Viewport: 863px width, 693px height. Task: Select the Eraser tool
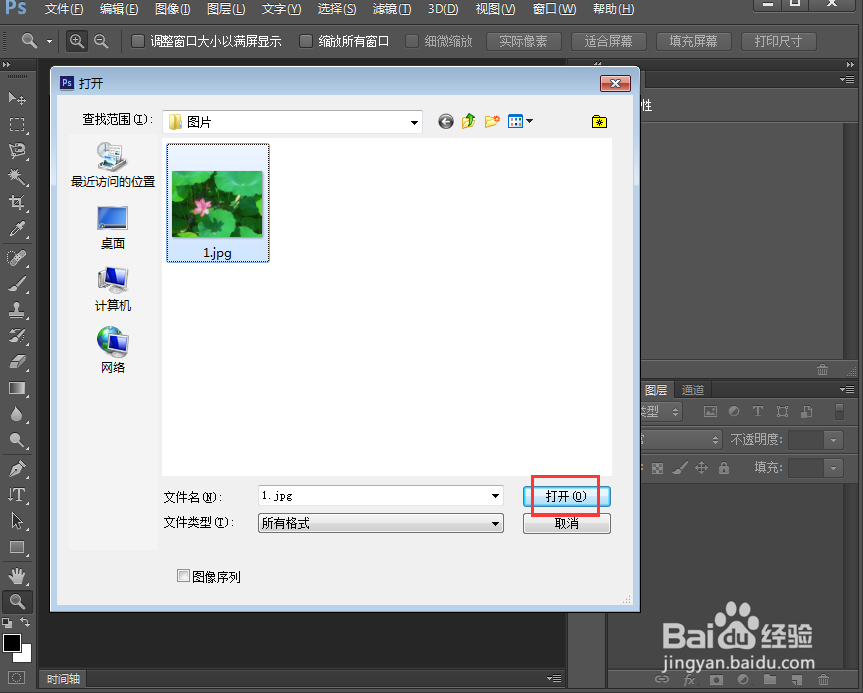click(17, 362)
